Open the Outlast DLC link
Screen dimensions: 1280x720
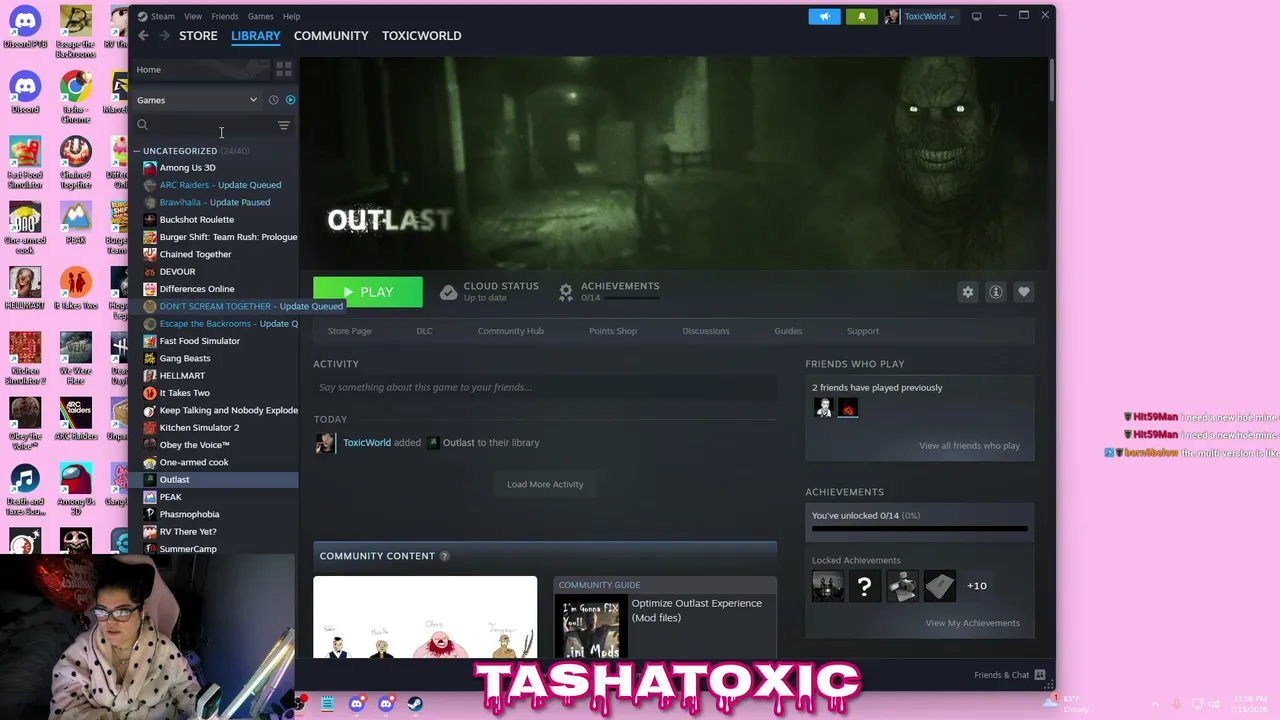click(x=424, y=331)
